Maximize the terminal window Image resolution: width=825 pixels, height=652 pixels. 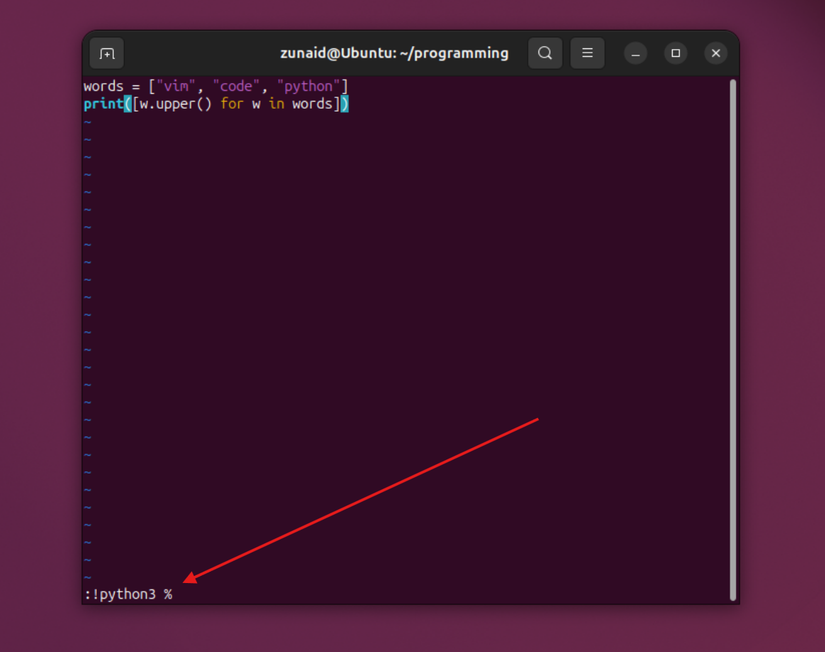[676, 53]
